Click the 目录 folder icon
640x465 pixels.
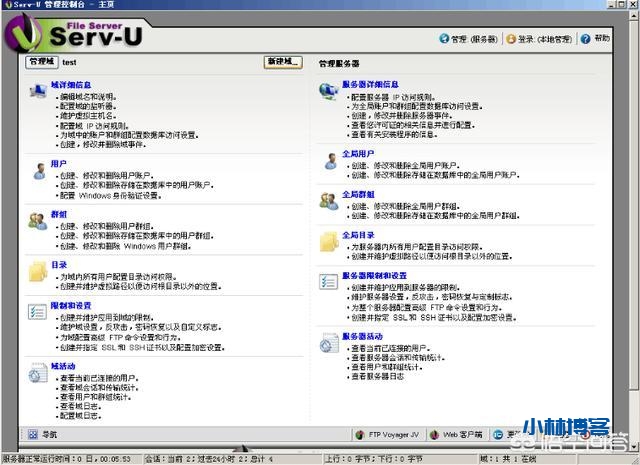38,271
